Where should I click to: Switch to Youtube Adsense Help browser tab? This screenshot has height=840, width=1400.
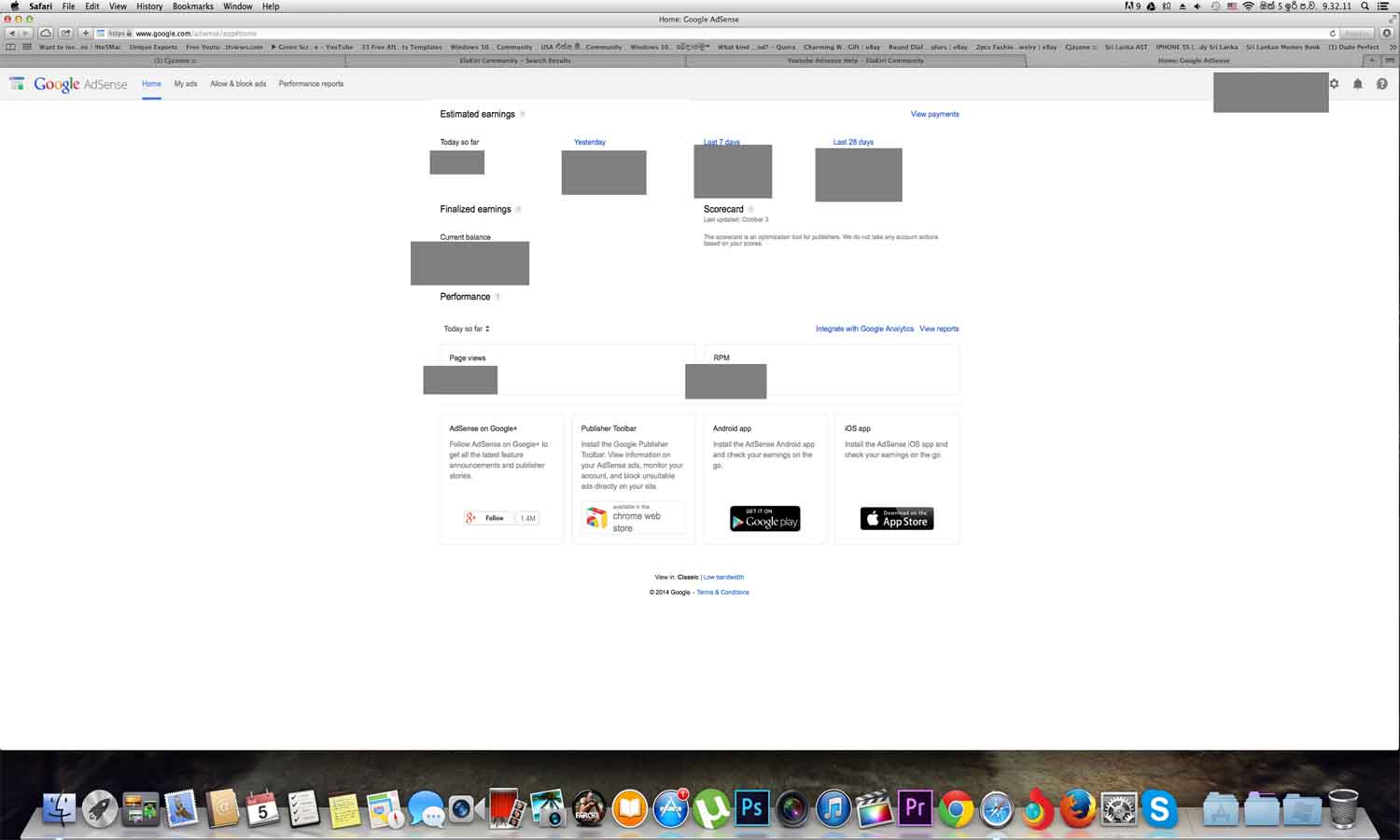(x=856, y=61)
